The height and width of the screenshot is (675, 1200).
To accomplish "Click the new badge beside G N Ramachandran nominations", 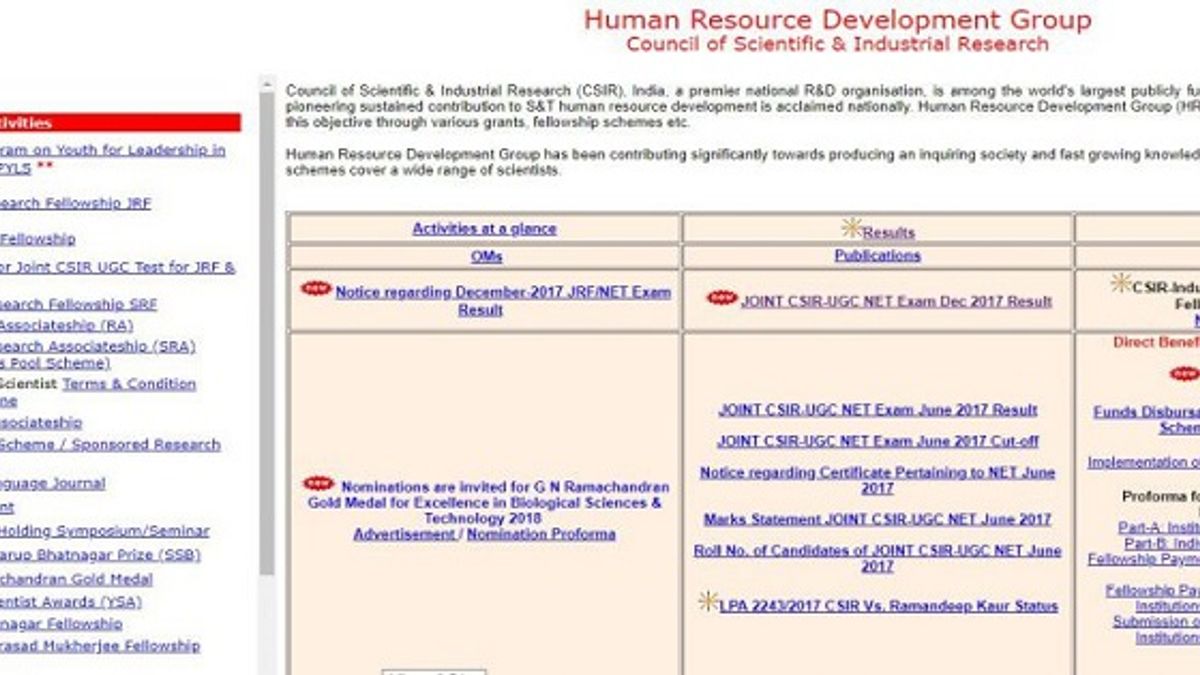I will [x=319, y=484].
